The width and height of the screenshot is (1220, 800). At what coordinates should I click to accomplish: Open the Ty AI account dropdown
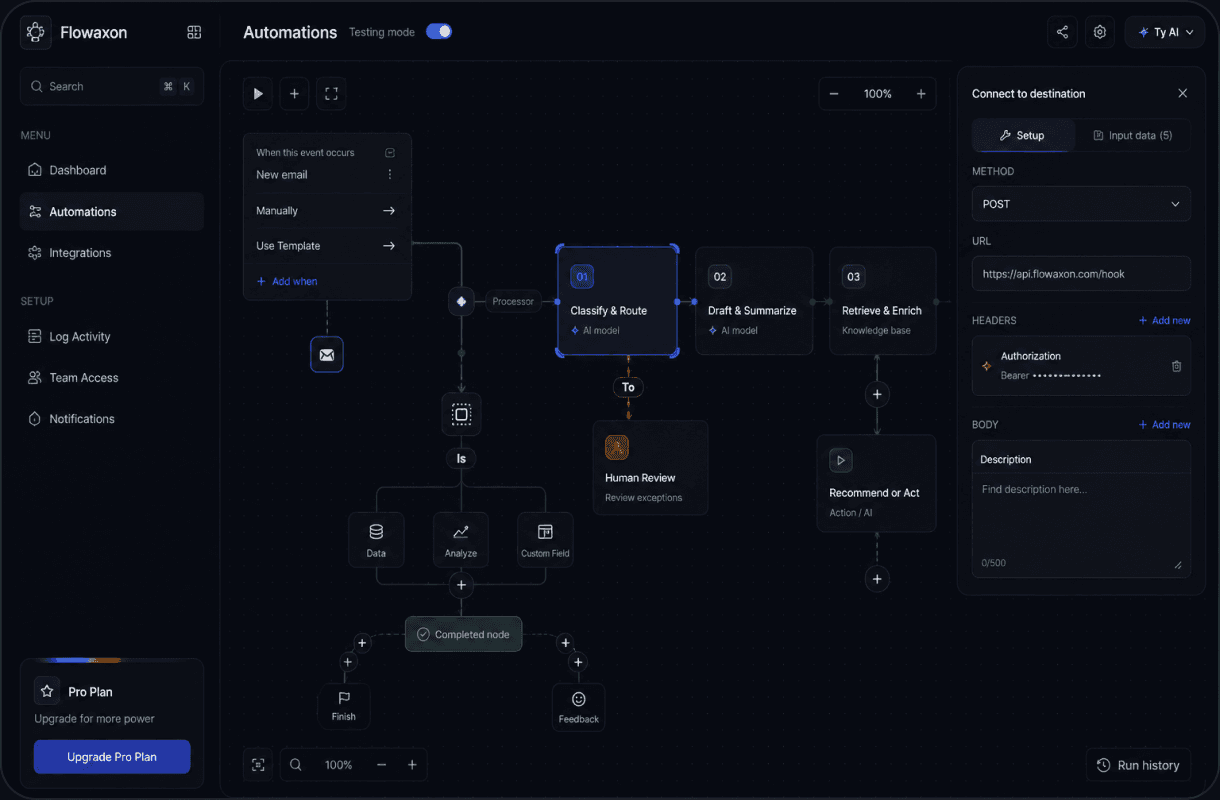coord(1165,32)
